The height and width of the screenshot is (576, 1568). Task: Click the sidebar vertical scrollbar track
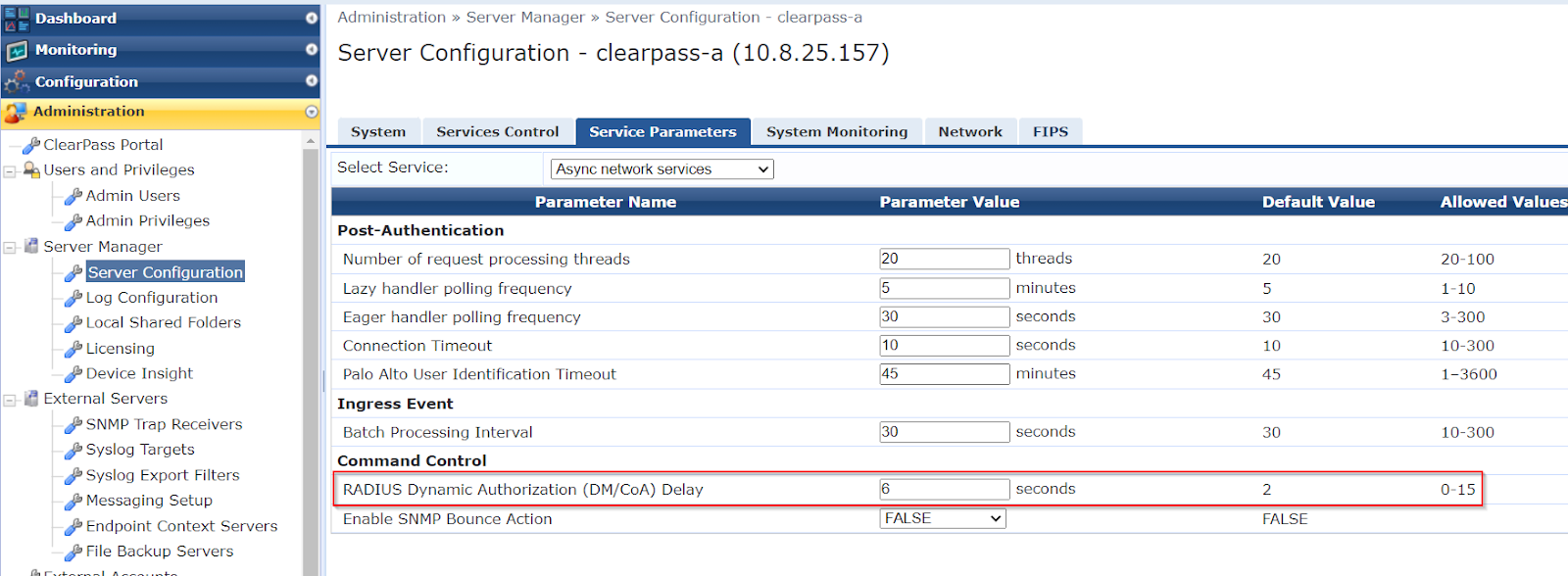312,362
